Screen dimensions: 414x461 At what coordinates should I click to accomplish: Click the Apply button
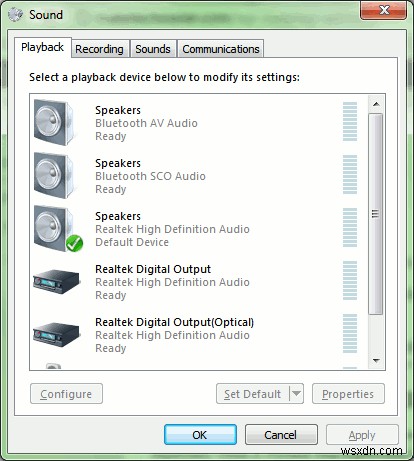tap(362, 435)
